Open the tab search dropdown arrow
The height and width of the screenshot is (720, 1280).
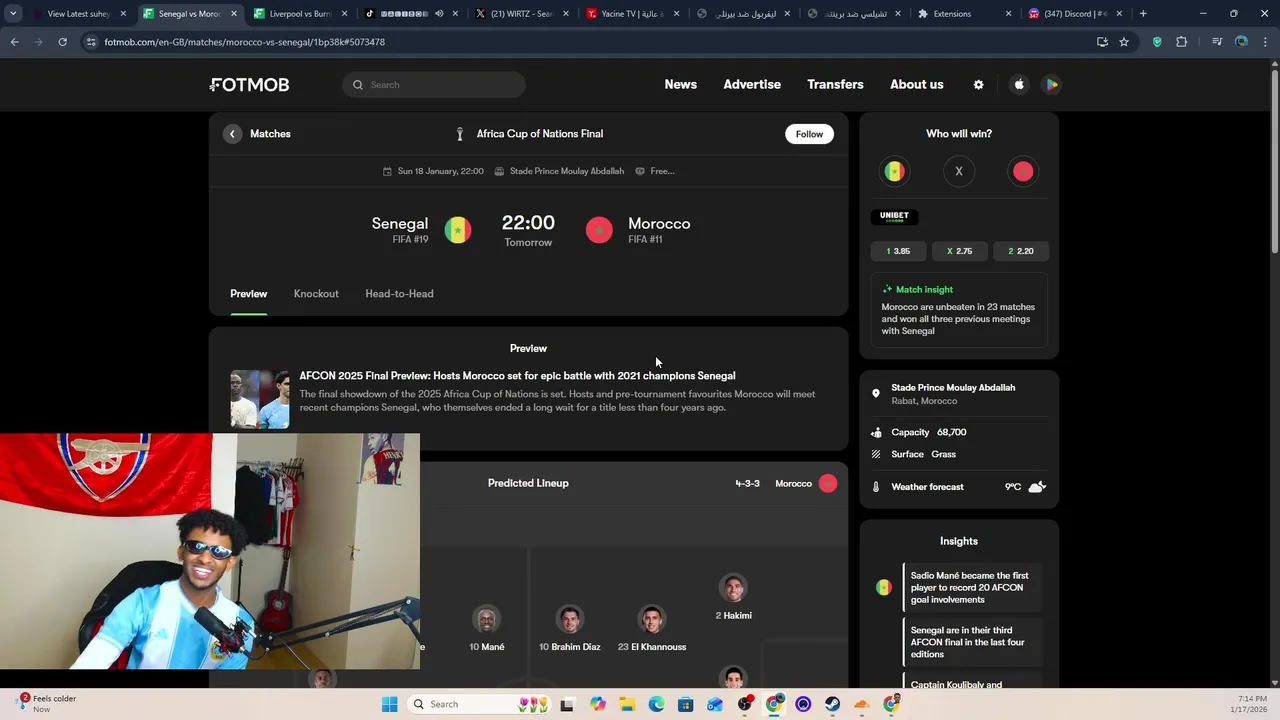click(13, 14)
